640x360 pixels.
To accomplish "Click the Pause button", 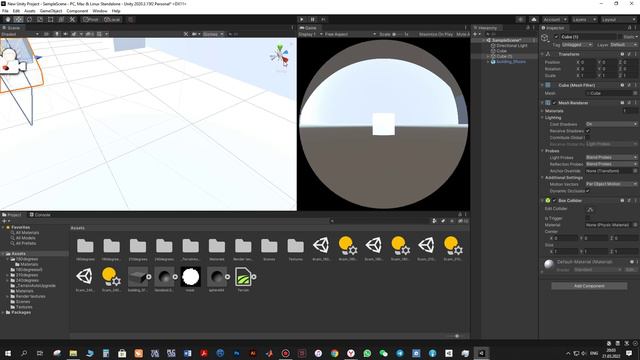I will [x=313, y=20].
